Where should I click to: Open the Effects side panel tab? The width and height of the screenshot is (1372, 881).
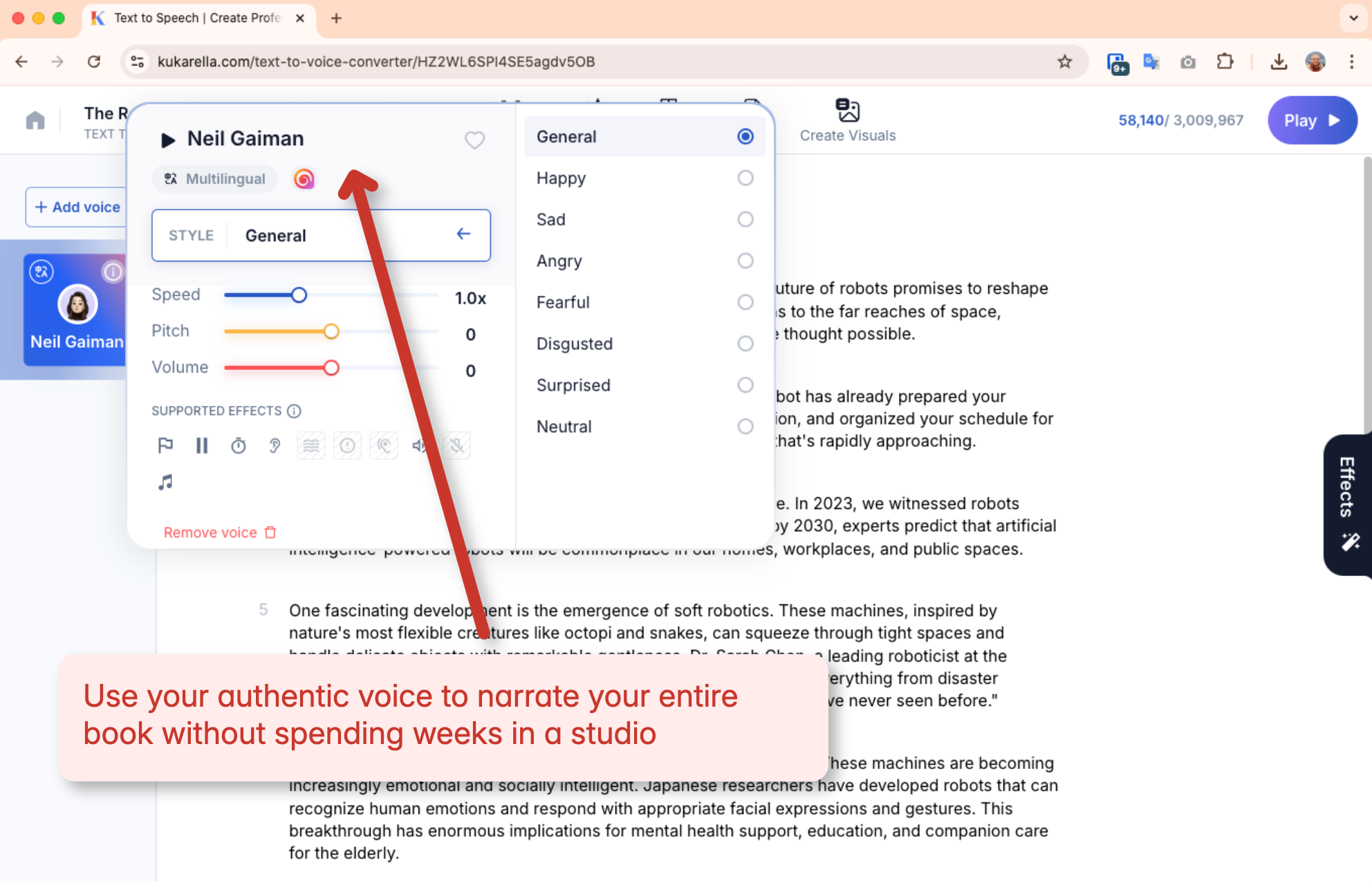point(1348,505)
